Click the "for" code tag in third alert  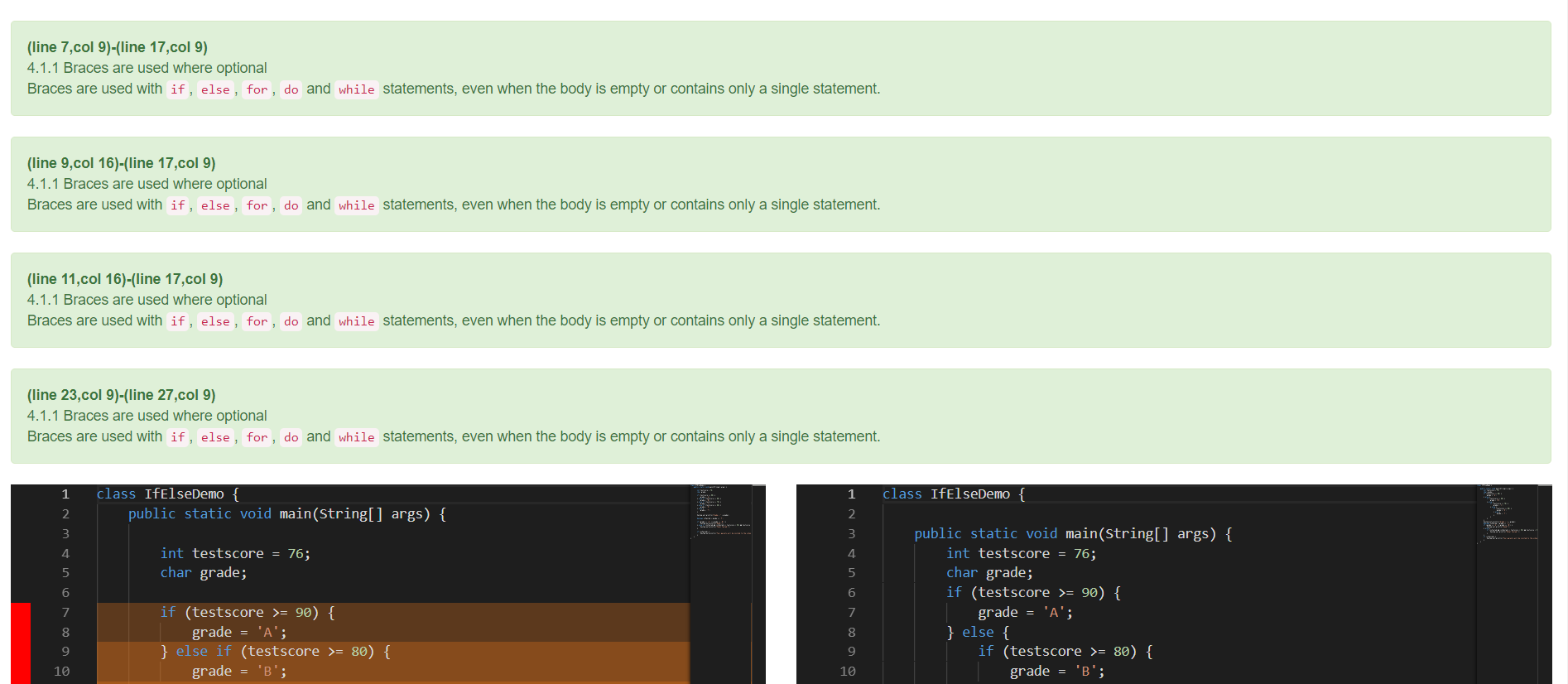pos(257,321)
